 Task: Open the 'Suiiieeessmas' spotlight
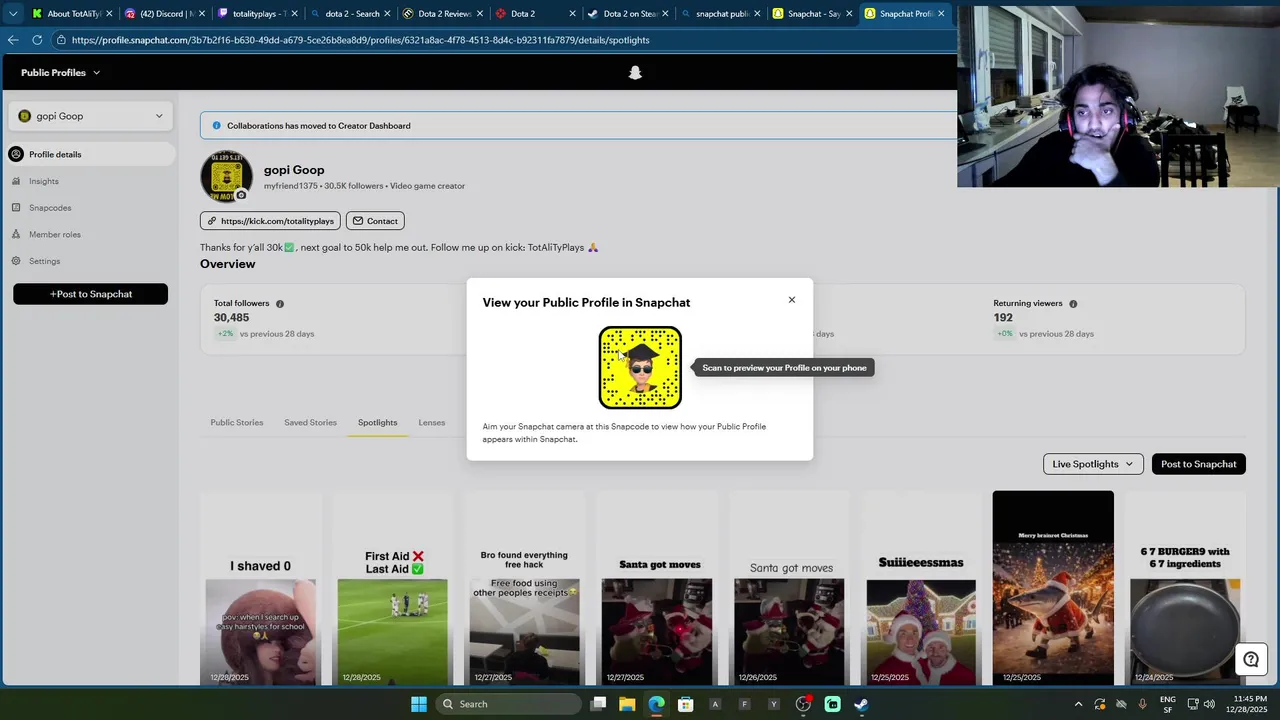921,588
